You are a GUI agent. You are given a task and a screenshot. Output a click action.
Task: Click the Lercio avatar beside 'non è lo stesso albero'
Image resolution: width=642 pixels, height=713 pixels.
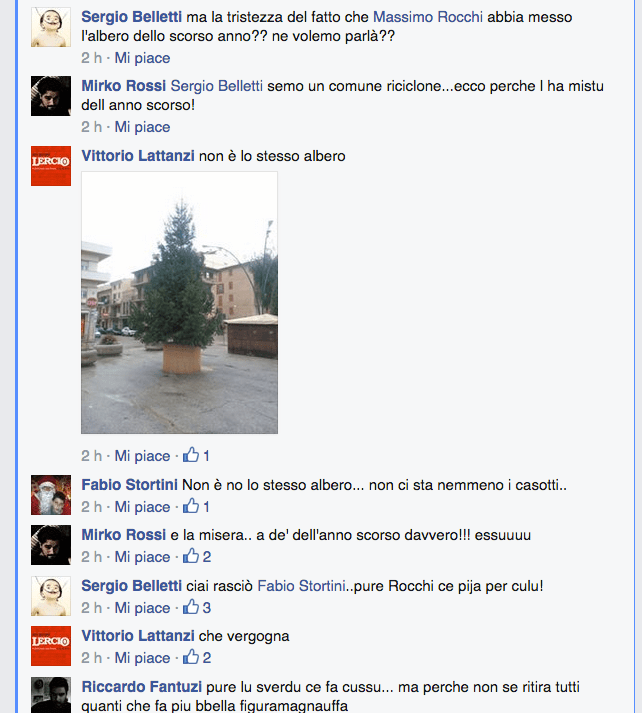51,166
